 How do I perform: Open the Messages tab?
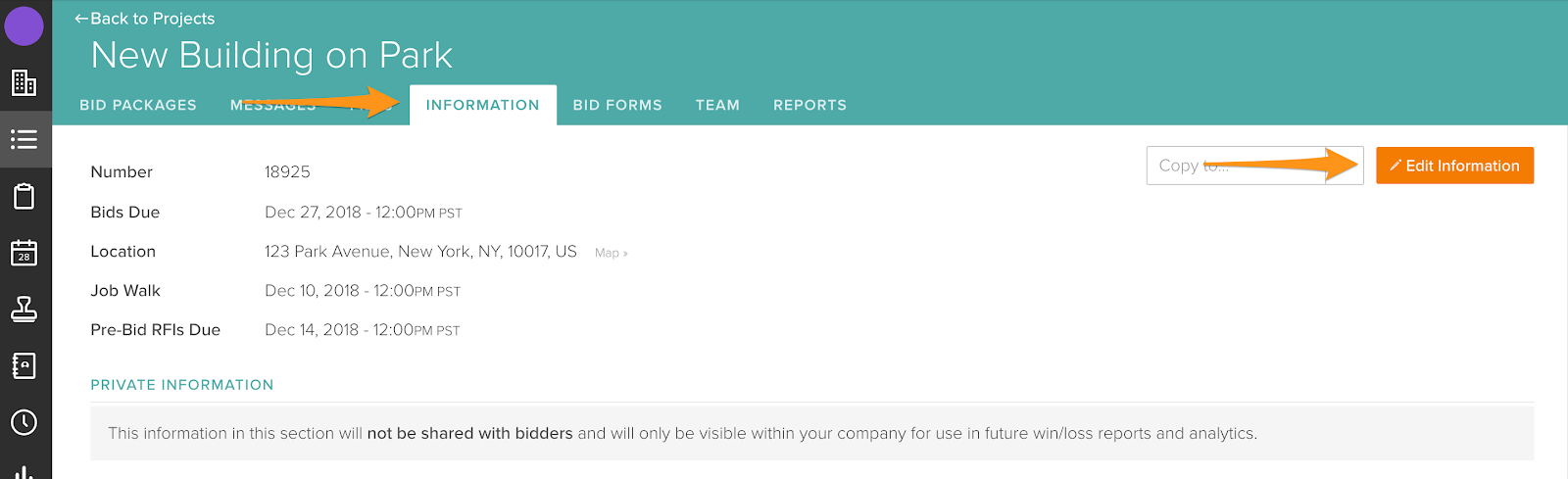(x=271, y=105)
